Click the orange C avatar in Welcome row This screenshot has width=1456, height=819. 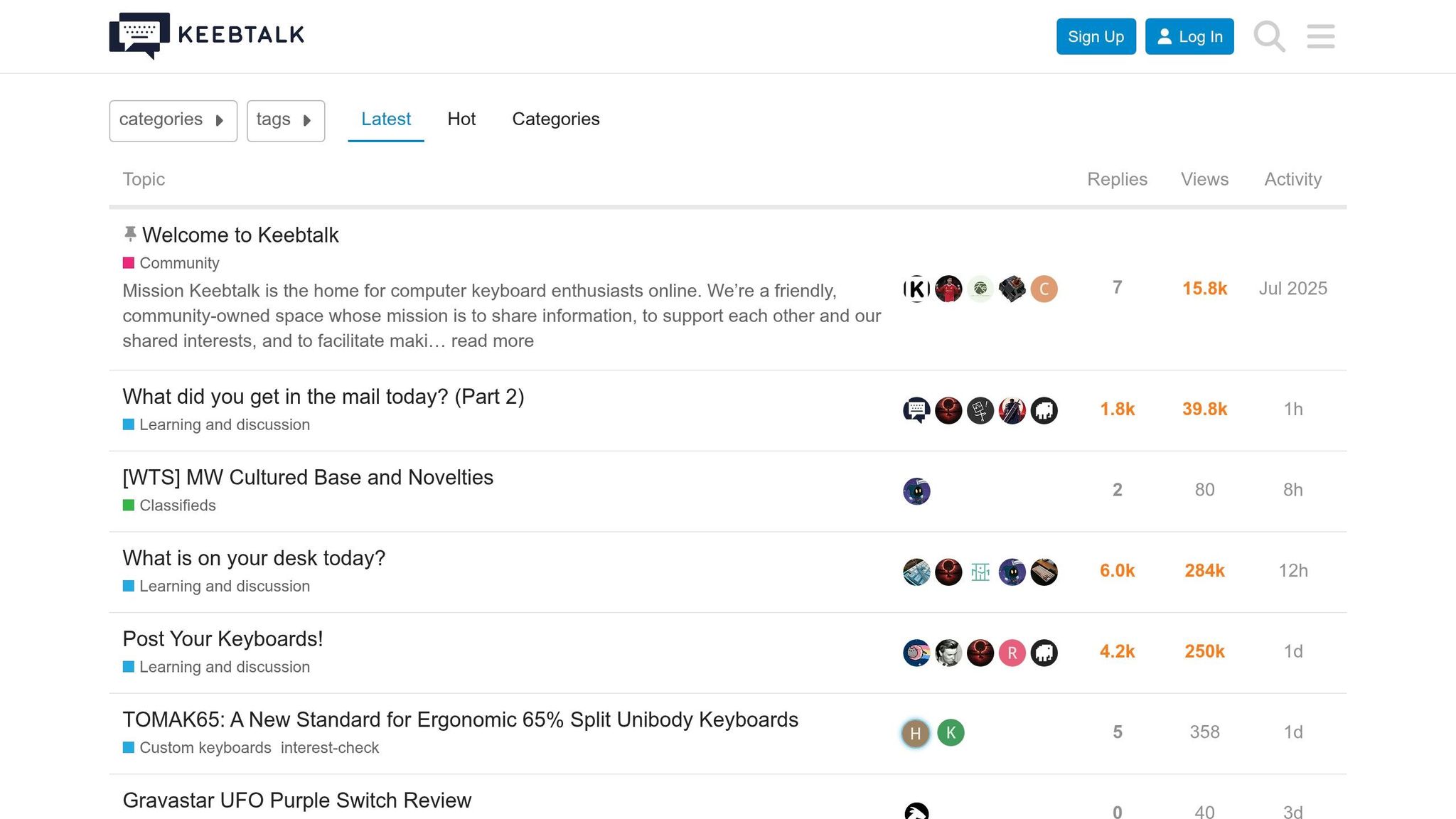pyautogui.click(x=1044, y=289)
